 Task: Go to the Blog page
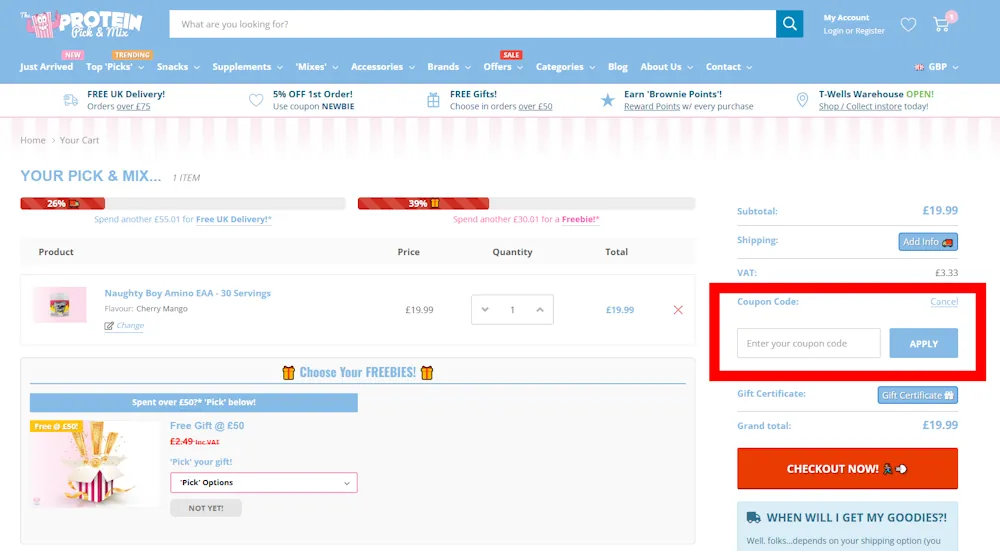pos(618,67)
